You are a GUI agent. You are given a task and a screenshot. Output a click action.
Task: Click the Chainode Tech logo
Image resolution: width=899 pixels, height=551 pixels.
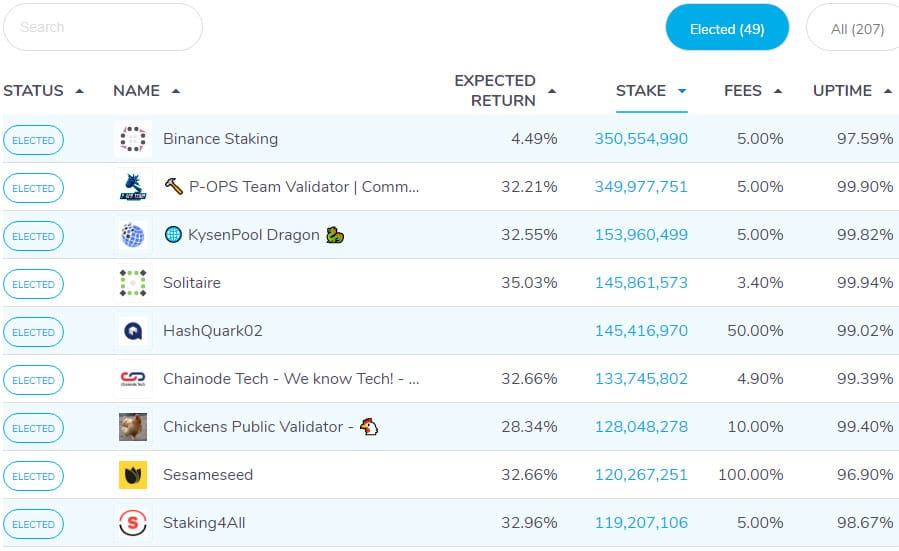tap(133, 379)
